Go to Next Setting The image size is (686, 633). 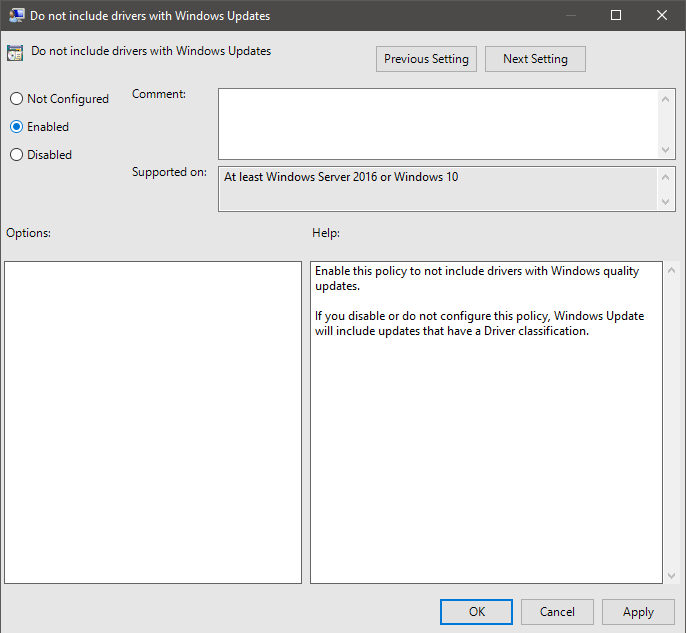[x=535, y=59]
